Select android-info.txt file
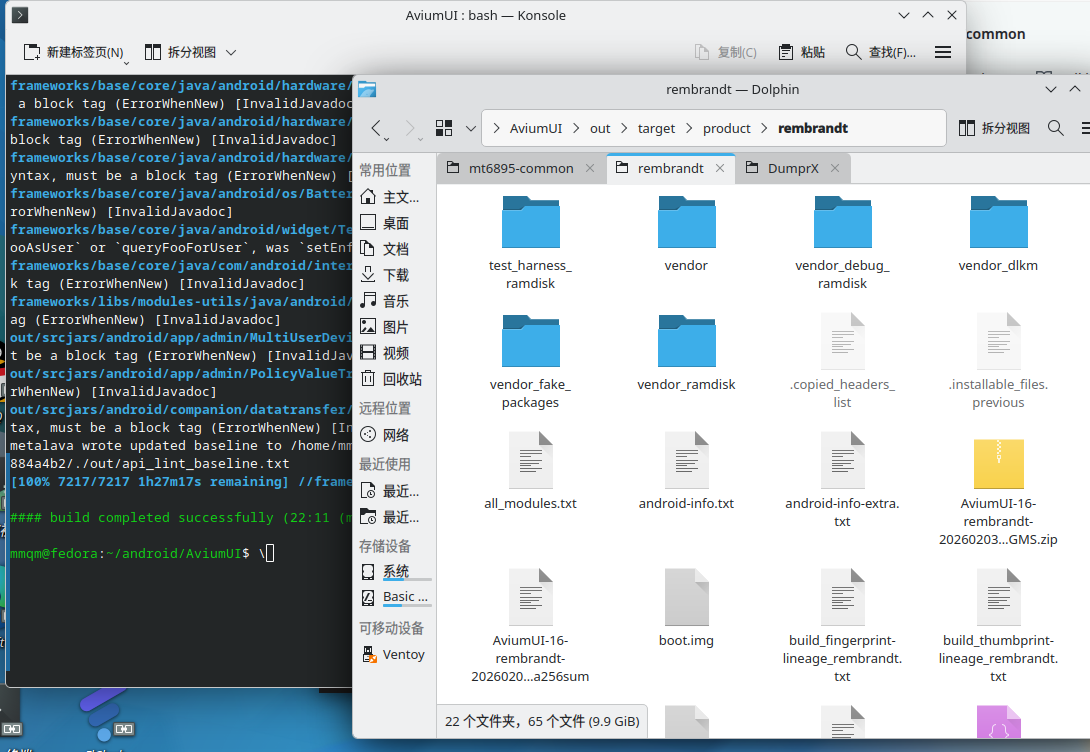Image resolution: width=1090 pixels, height=752 pixels. coord(686,471)
